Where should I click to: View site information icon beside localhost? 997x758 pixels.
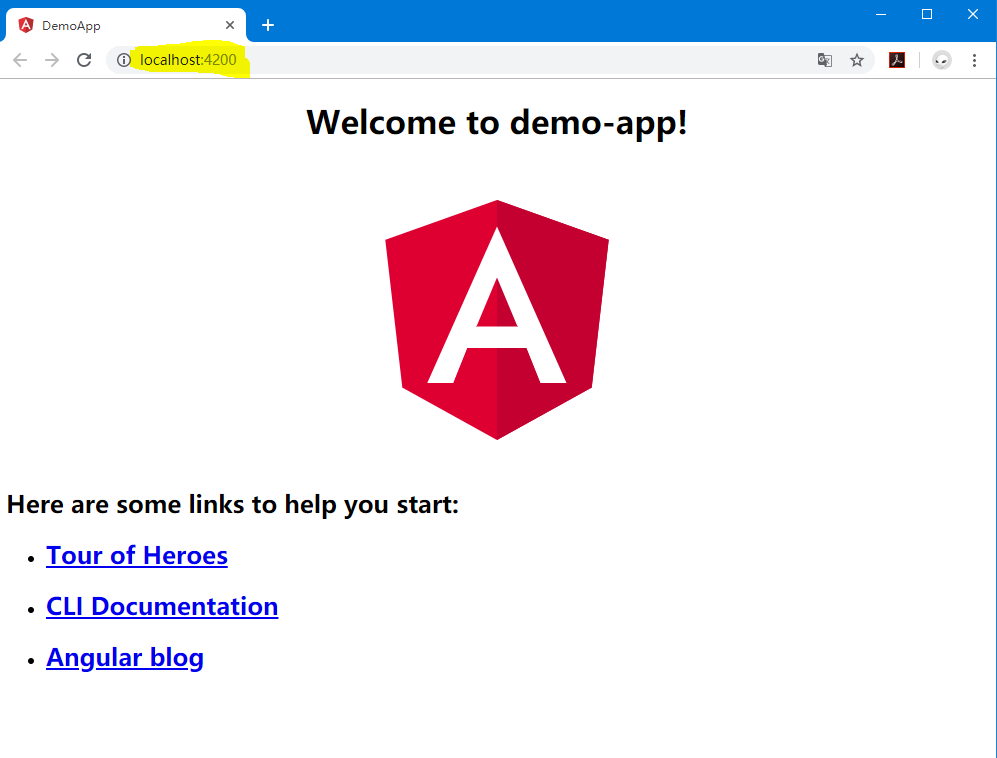(124, 60)
